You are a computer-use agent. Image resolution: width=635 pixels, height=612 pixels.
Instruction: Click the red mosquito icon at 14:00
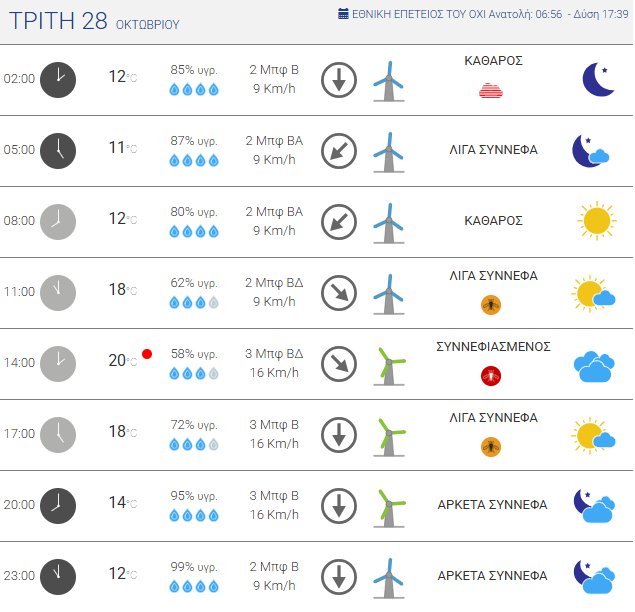490,375
